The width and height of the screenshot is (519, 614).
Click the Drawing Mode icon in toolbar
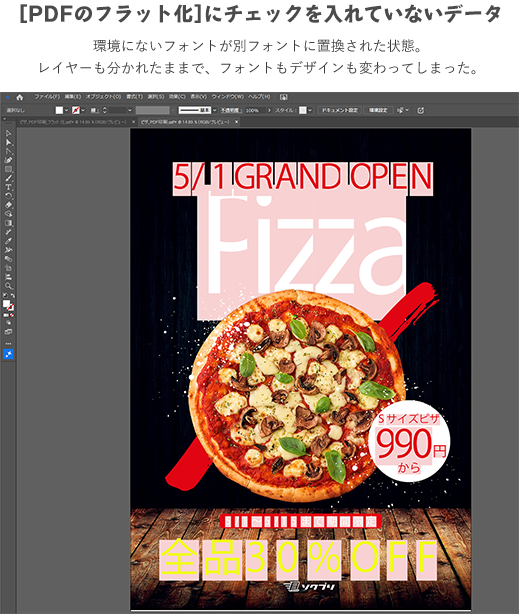8,323
